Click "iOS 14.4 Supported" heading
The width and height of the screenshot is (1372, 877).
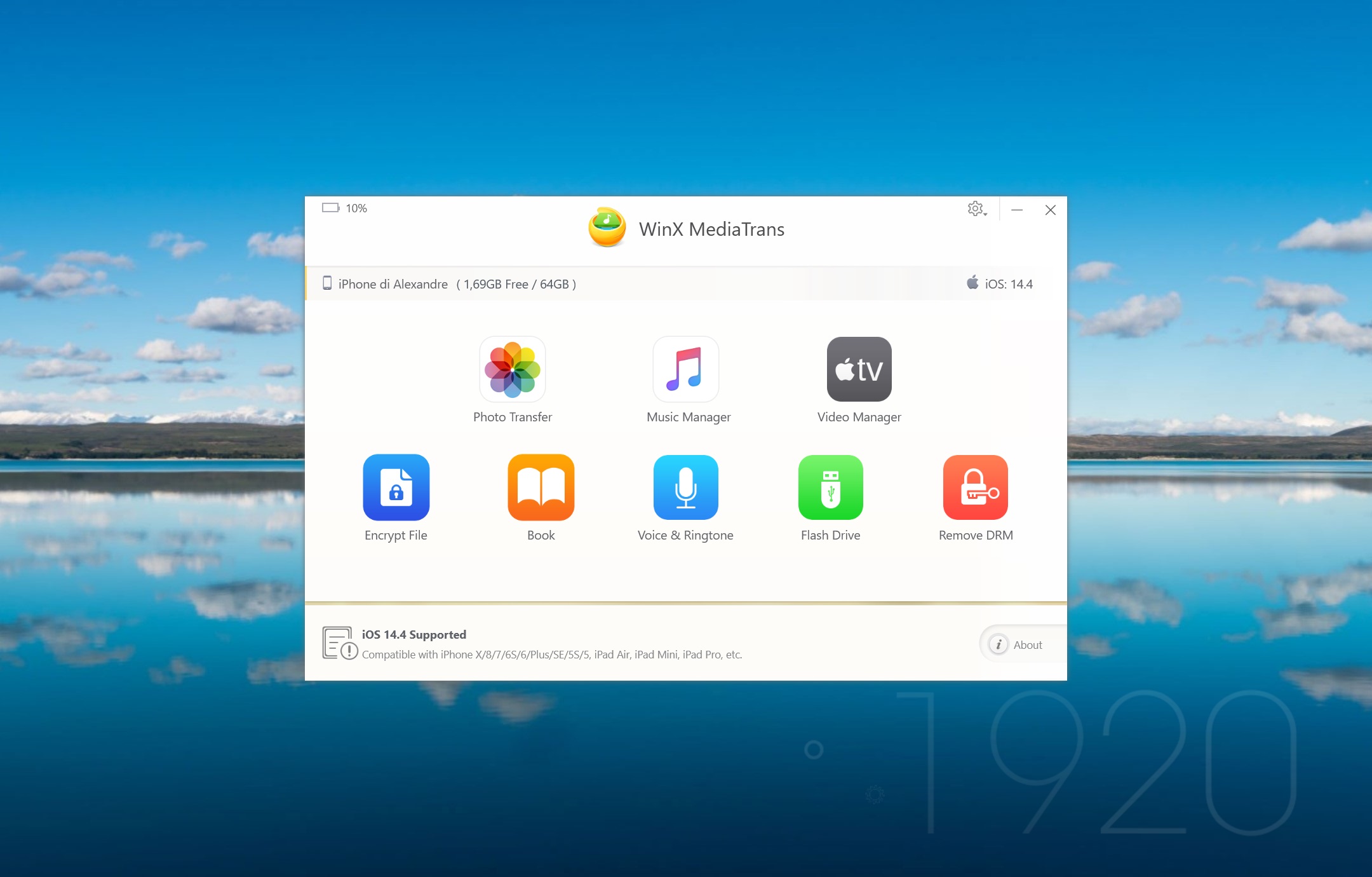[x=414, y=634]
